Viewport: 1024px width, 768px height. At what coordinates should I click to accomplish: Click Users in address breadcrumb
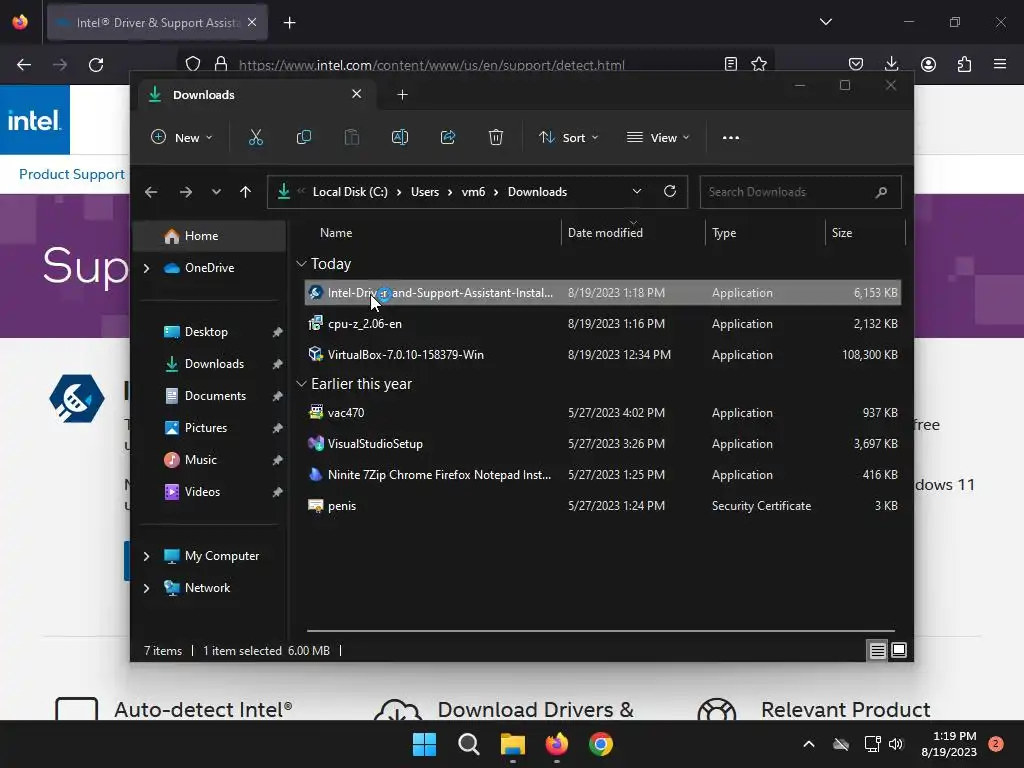[x=425, y=192]
